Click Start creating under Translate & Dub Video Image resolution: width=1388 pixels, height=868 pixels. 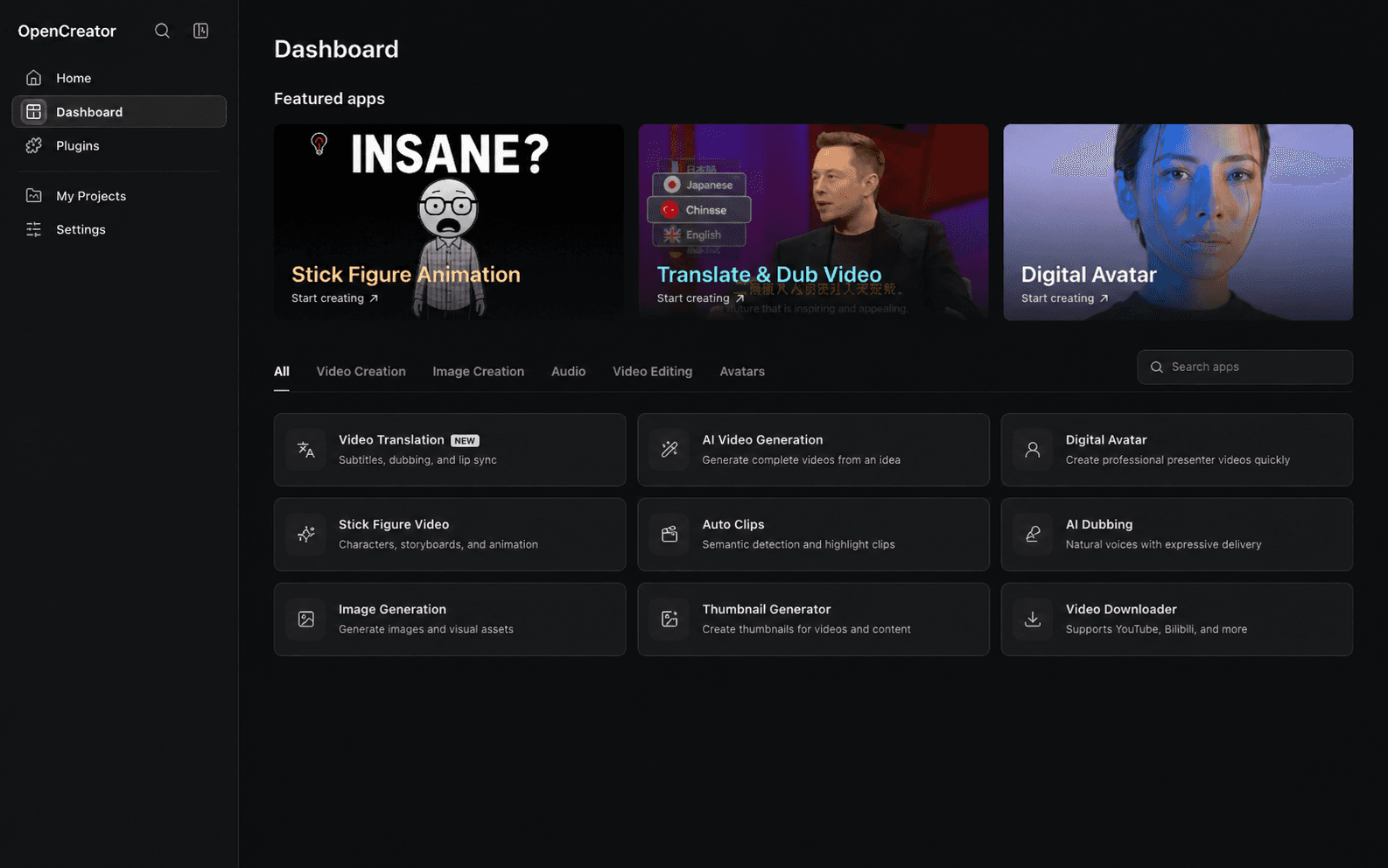click(701, 298)
